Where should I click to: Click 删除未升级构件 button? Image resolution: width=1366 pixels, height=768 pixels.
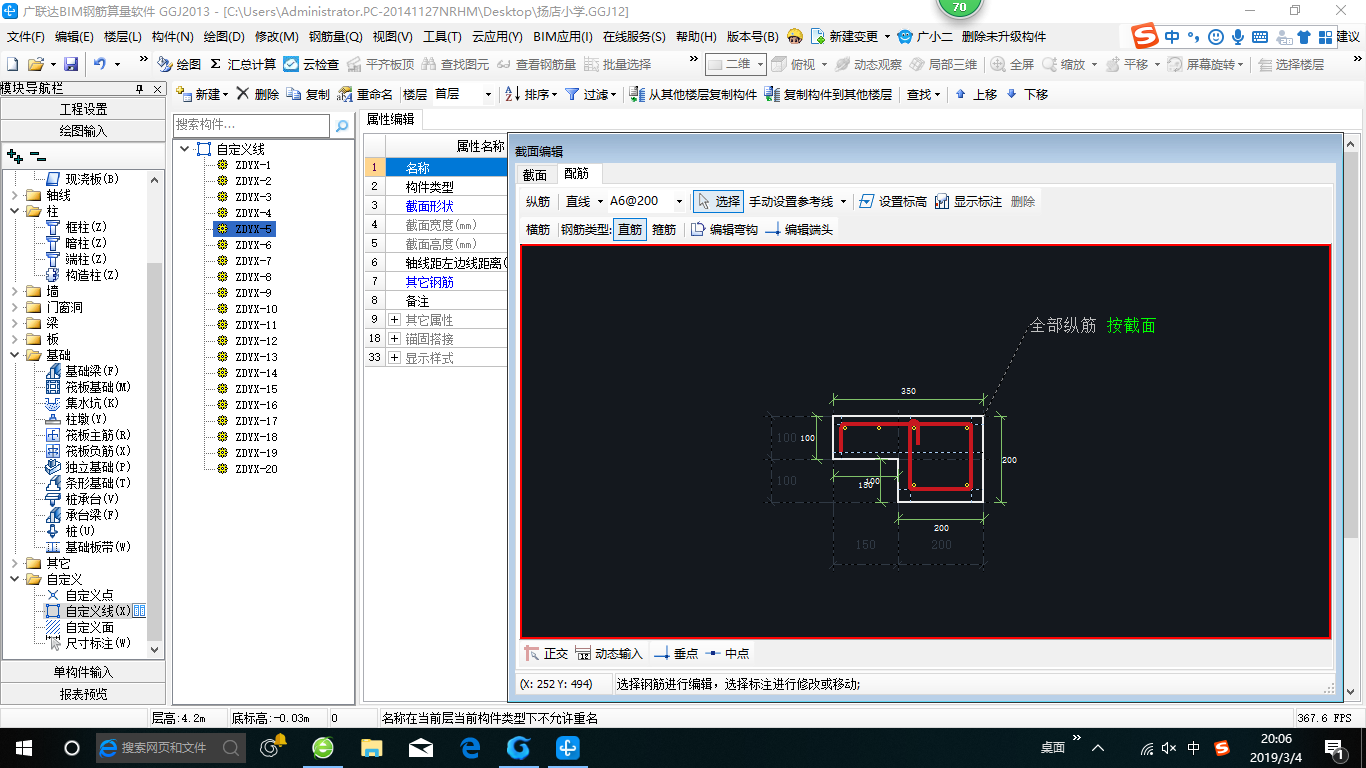click(x=1004, y=36)
